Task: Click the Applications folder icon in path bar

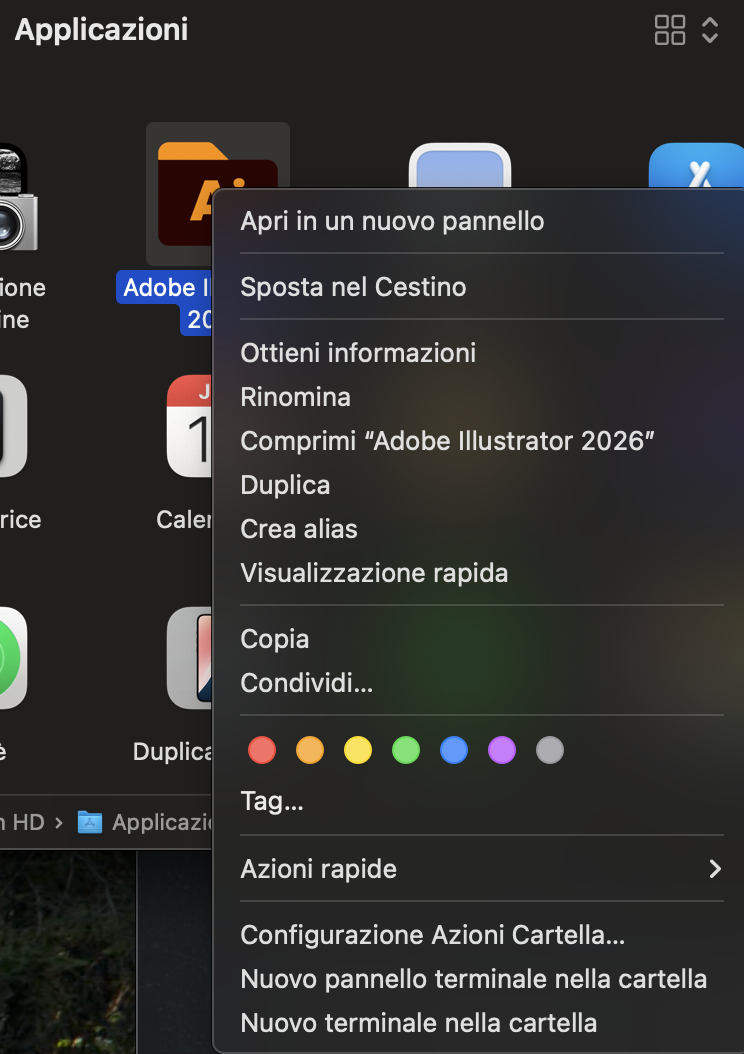Action: tap(90, 822)
